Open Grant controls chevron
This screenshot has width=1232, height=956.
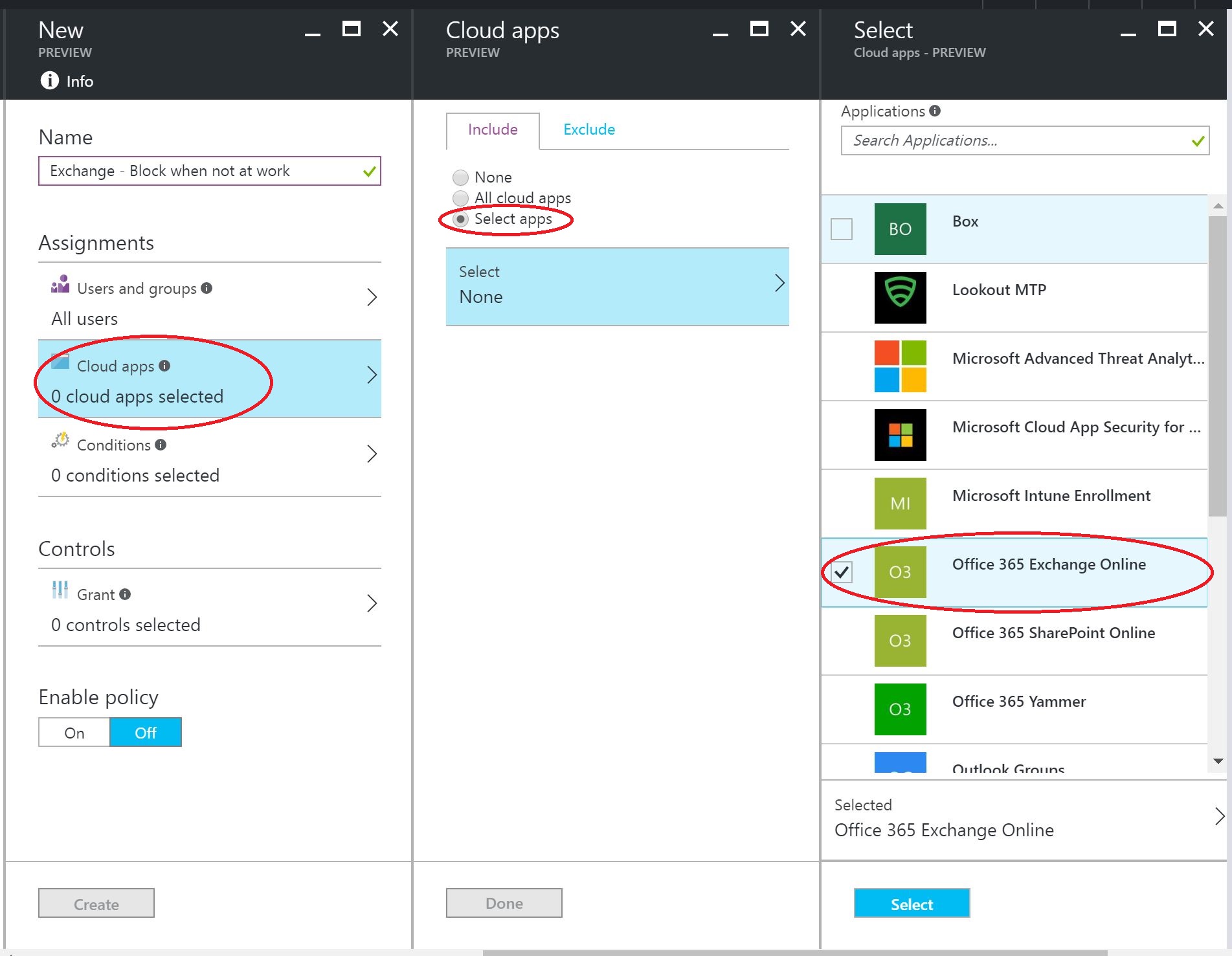pos(372,603)
